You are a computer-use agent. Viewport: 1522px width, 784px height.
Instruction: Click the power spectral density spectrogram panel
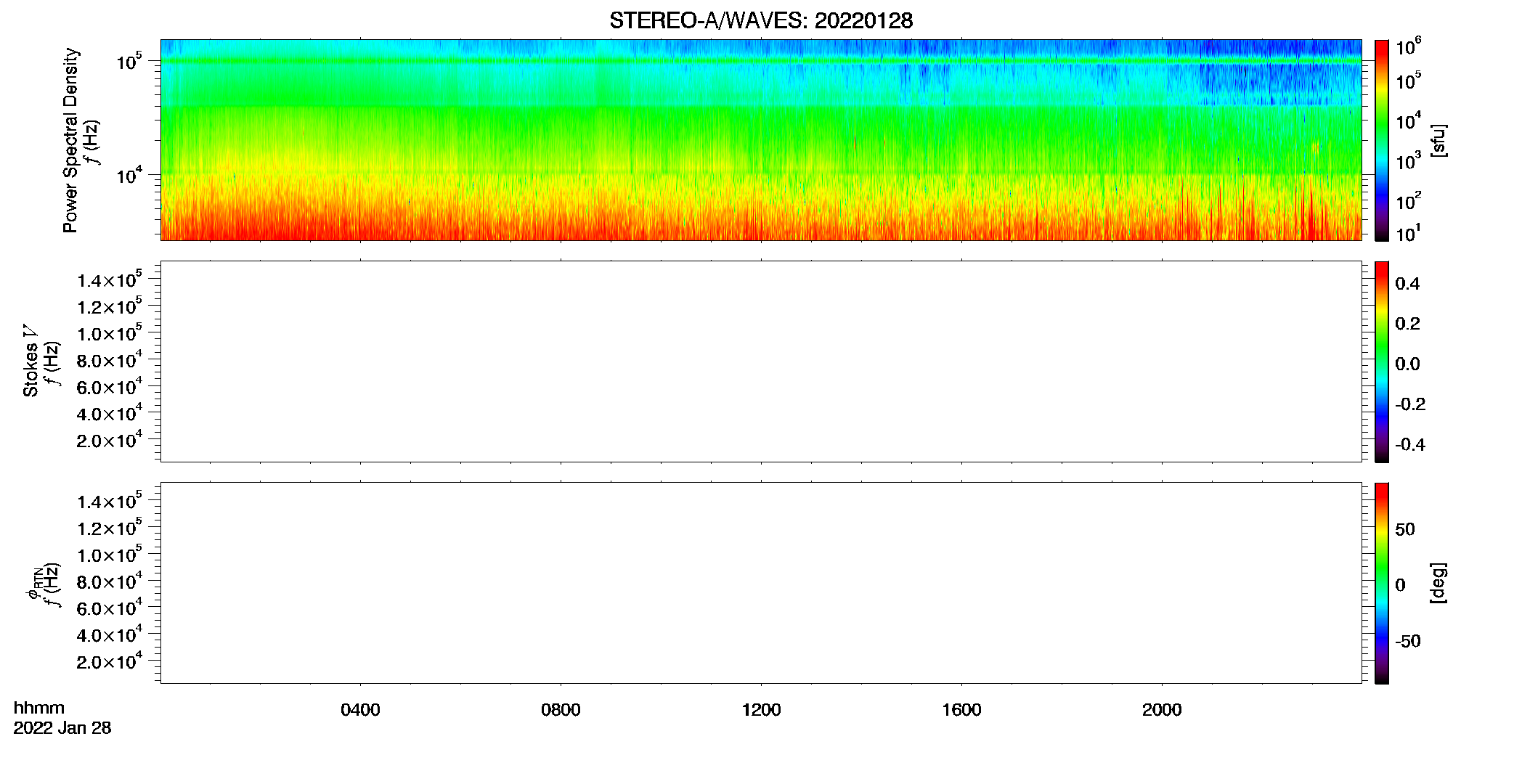[761, 139]
